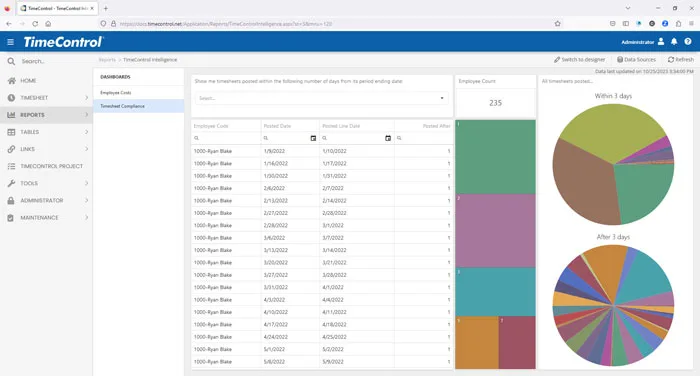700x376 pixels.
Task: Expand the Timesheet sidebar menu
Action: pyautogui.click(x=46, y=98)
